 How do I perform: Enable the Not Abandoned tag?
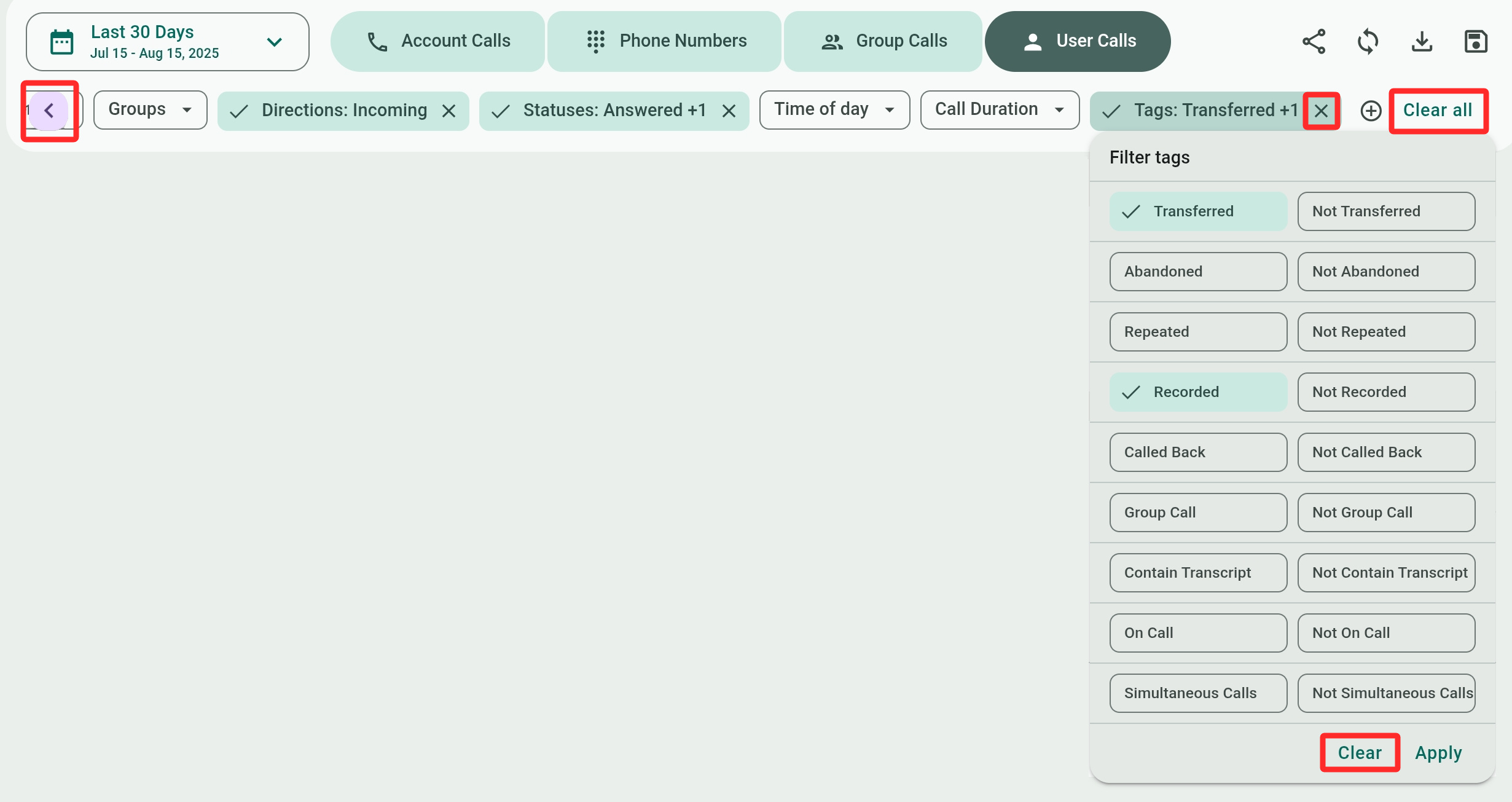point(1385,272)
